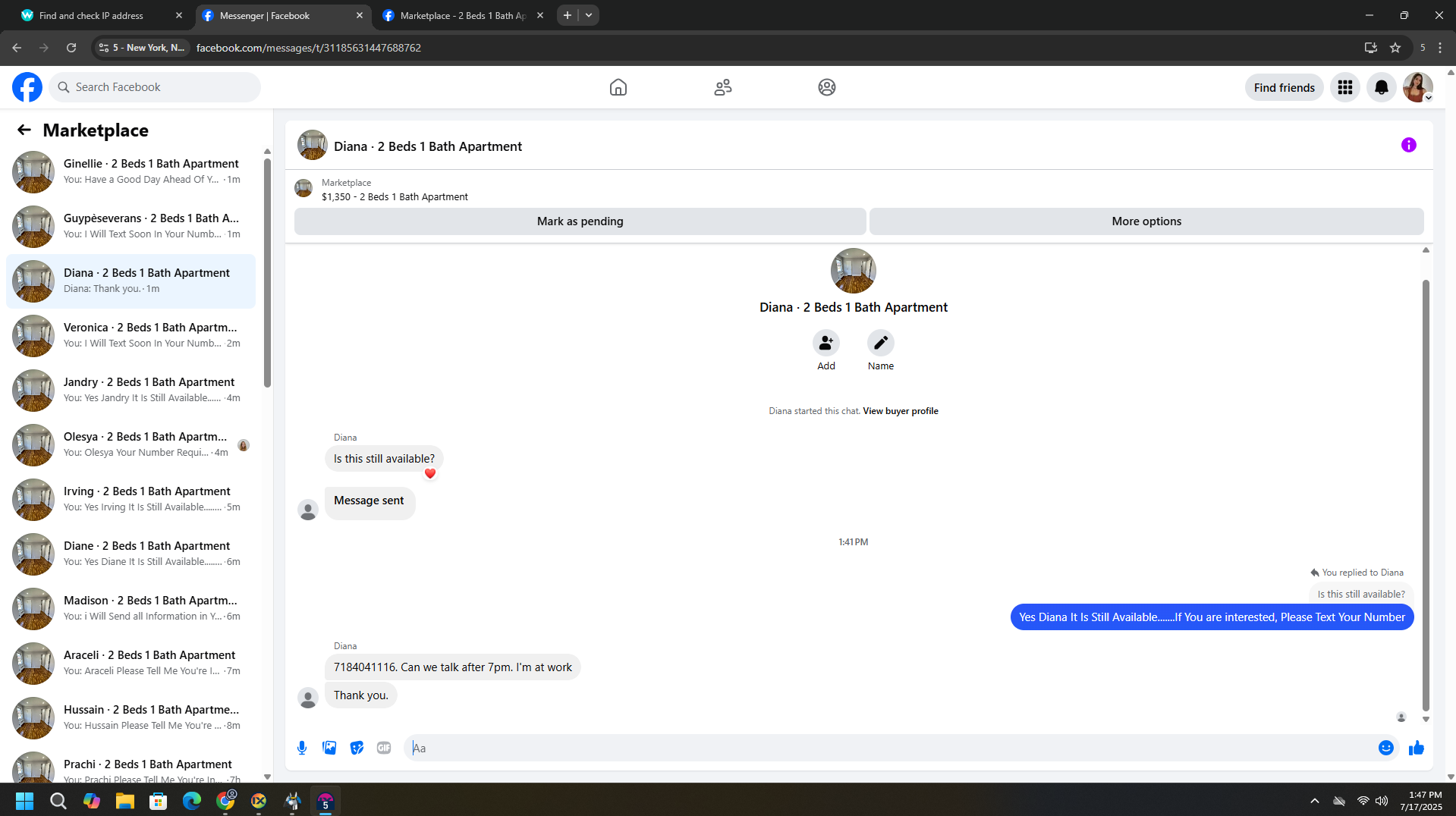
Task: Open the Guypèseverans conversation
Action: tap(131, 227)
